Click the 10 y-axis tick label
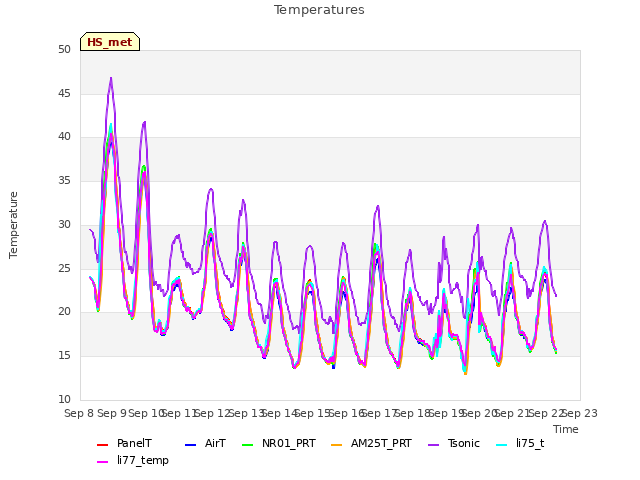Viewport: 640px width, 480px height. coord(64,399)
